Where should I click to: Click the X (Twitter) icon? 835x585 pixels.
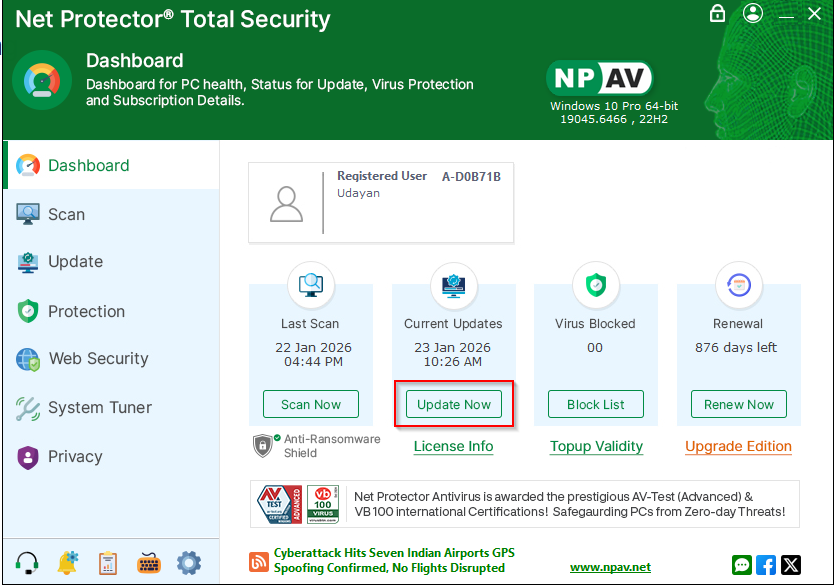tap(790, 565)
